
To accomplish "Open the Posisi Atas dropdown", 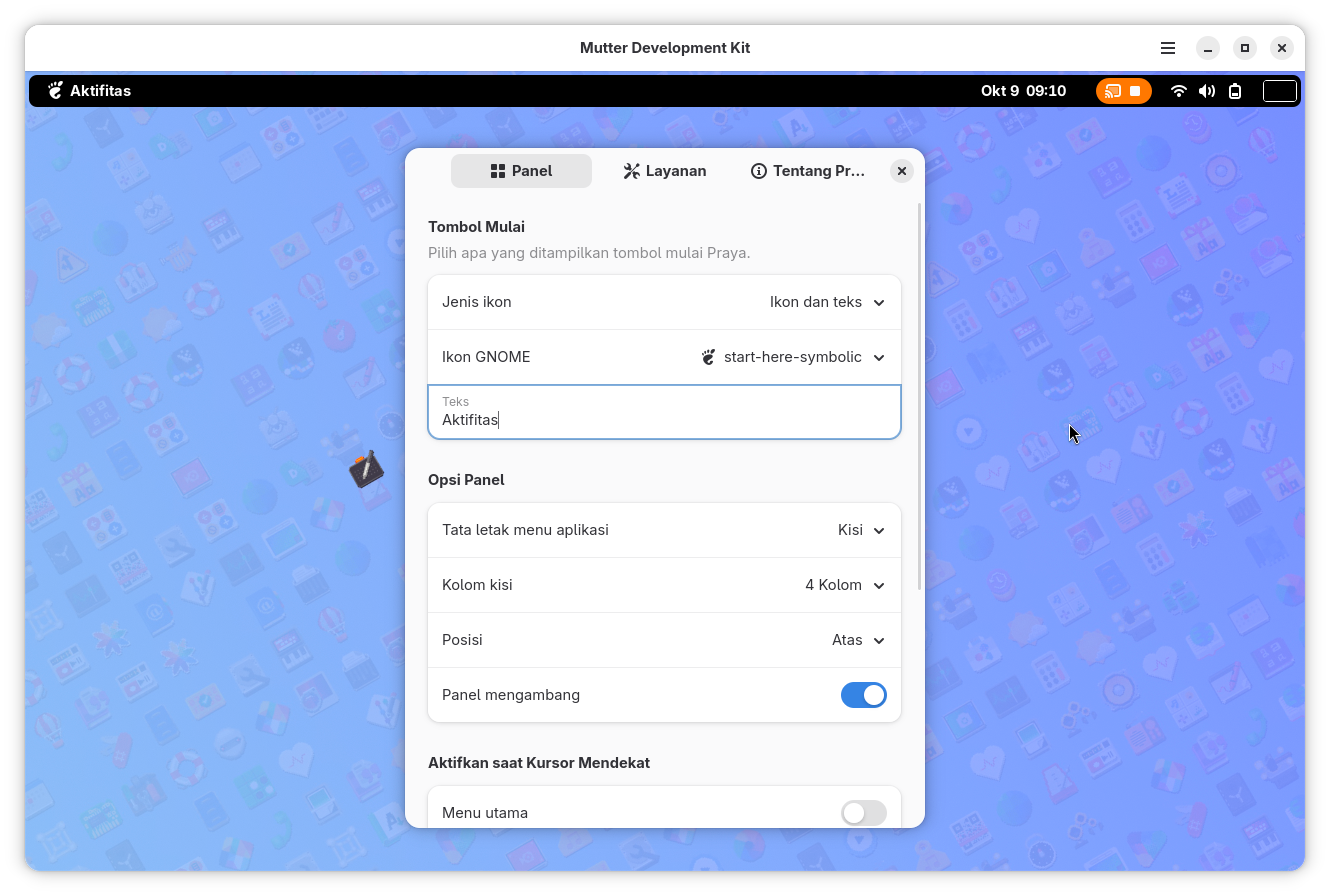I will point(664,640).
